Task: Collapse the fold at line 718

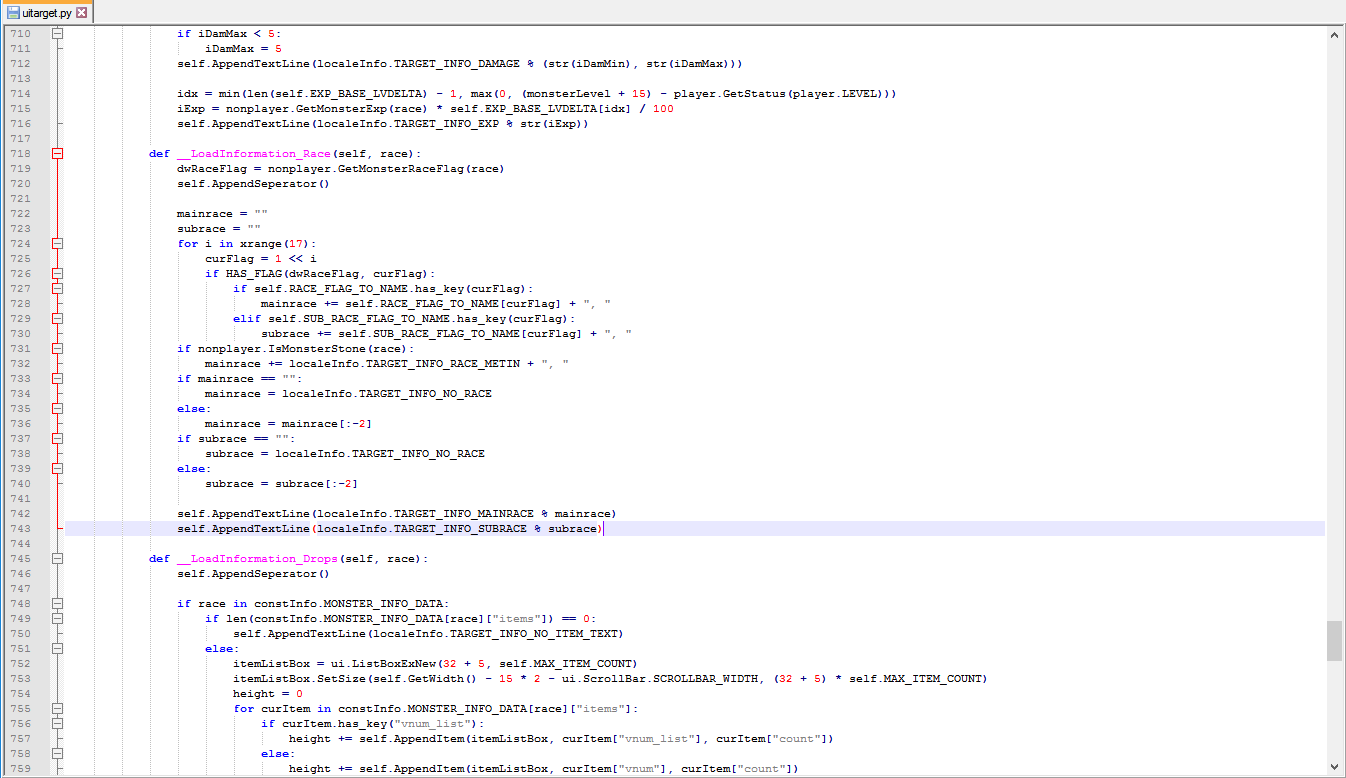Action: click(57, 154)
